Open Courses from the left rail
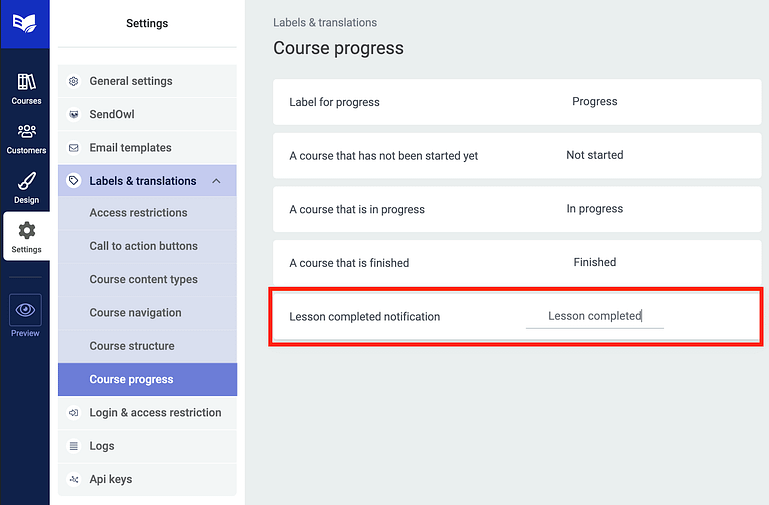This screenshot has width=769, height=505. pos(26,88)
